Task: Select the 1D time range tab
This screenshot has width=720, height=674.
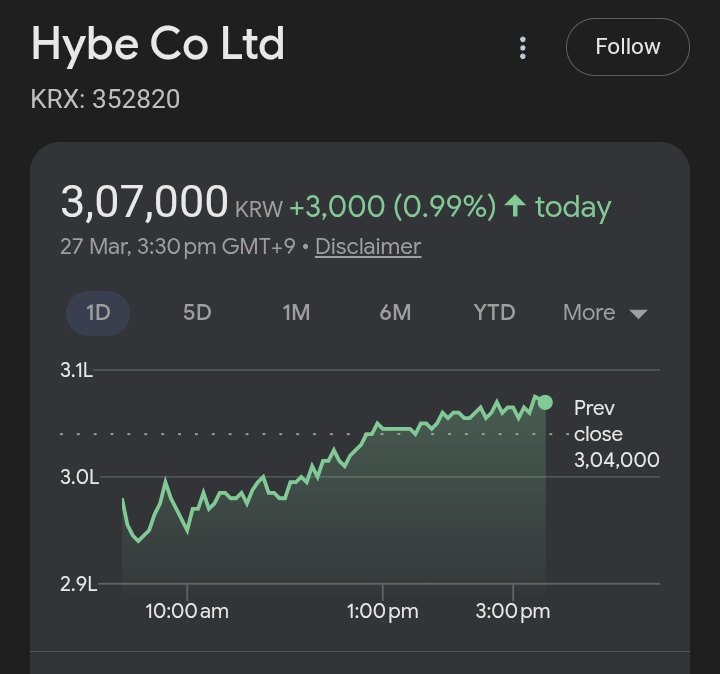Action: pyautogui.click(x=98, y=312)
